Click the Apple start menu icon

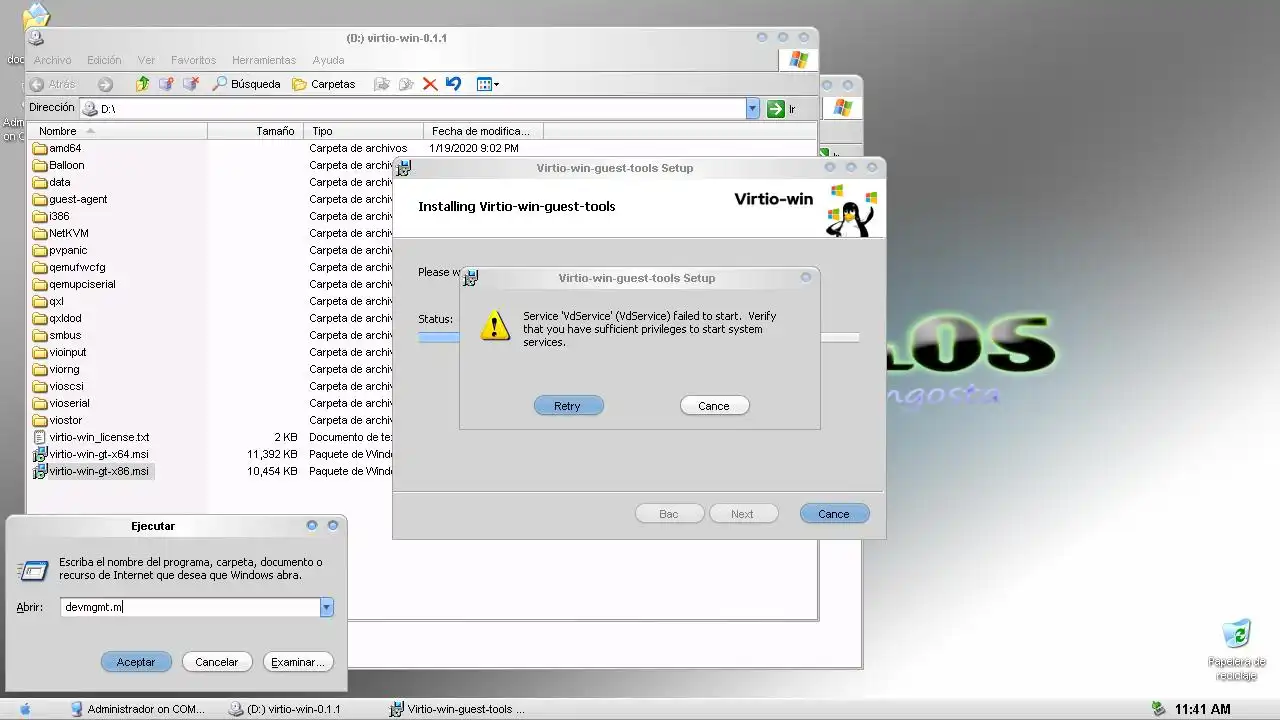26,709
